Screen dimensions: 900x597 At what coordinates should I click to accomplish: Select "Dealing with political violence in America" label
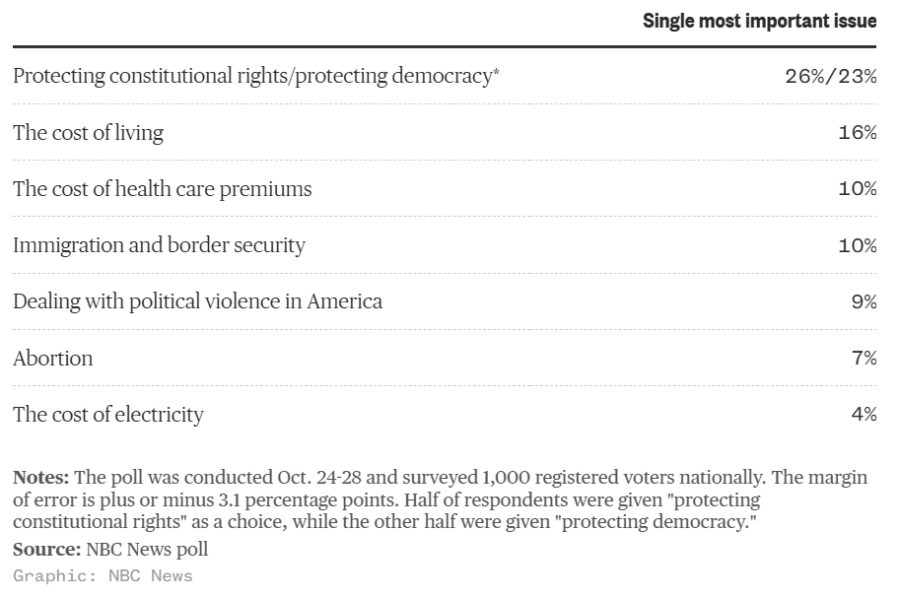pyautogui.click(x=197, y=301)
